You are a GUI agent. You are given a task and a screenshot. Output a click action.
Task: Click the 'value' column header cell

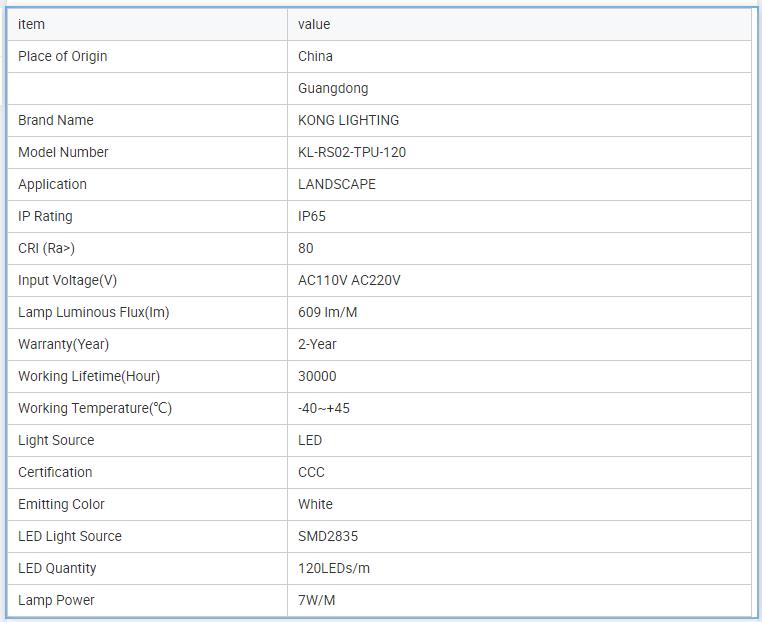click(314, 24)
